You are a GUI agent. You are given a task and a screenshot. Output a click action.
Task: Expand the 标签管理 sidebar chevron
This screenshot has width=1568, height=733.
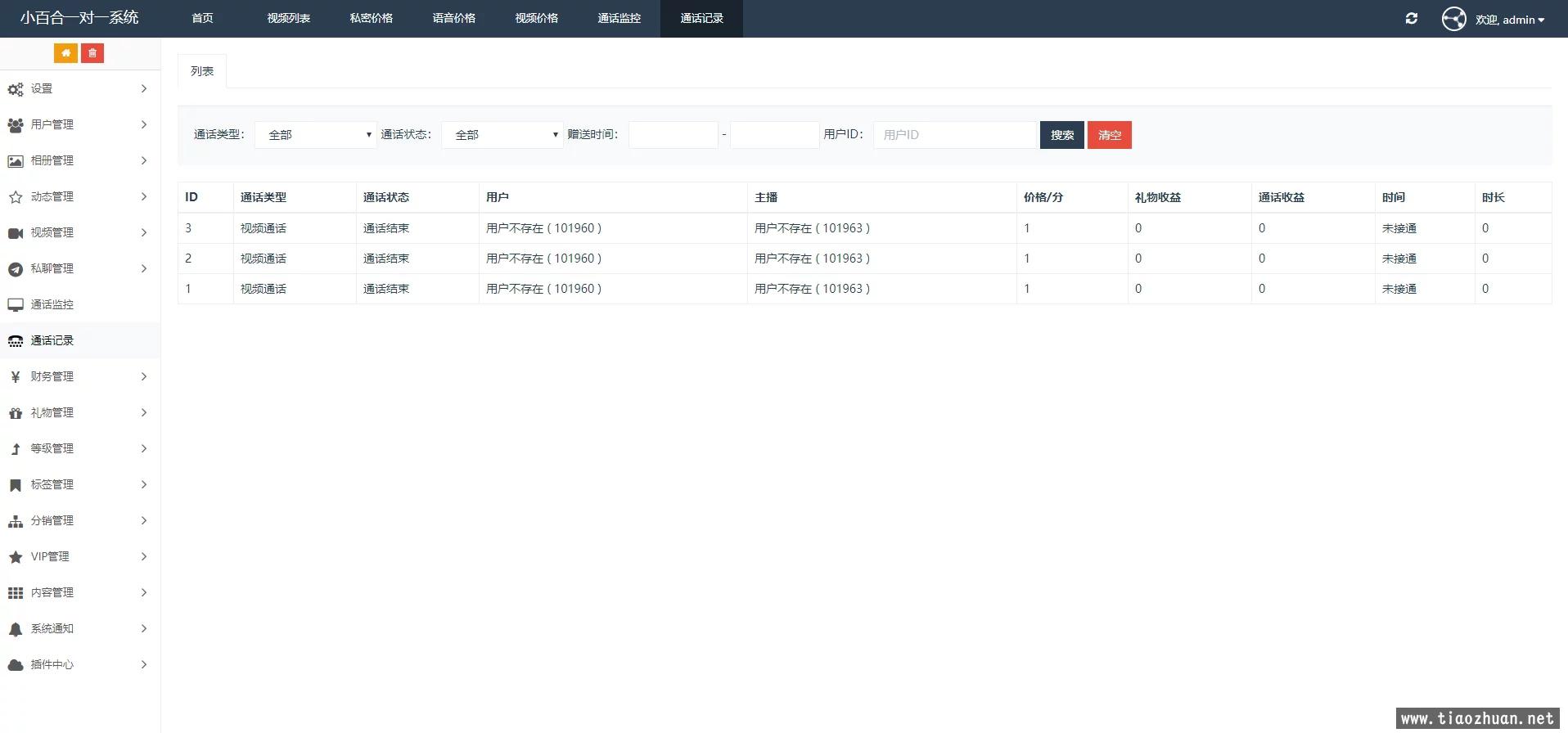coord(144,484)
